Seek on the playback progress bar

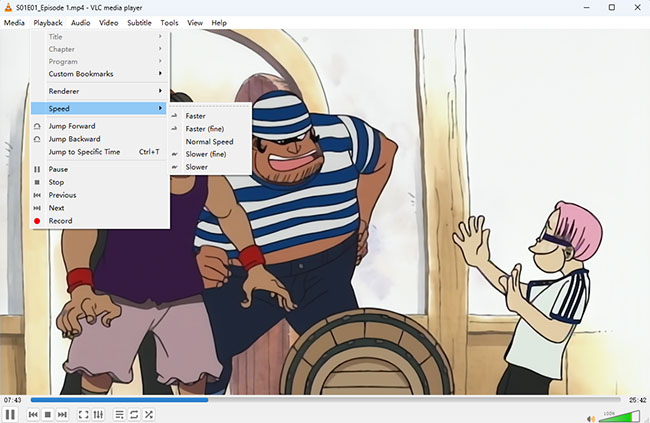(x=325, y=400)
